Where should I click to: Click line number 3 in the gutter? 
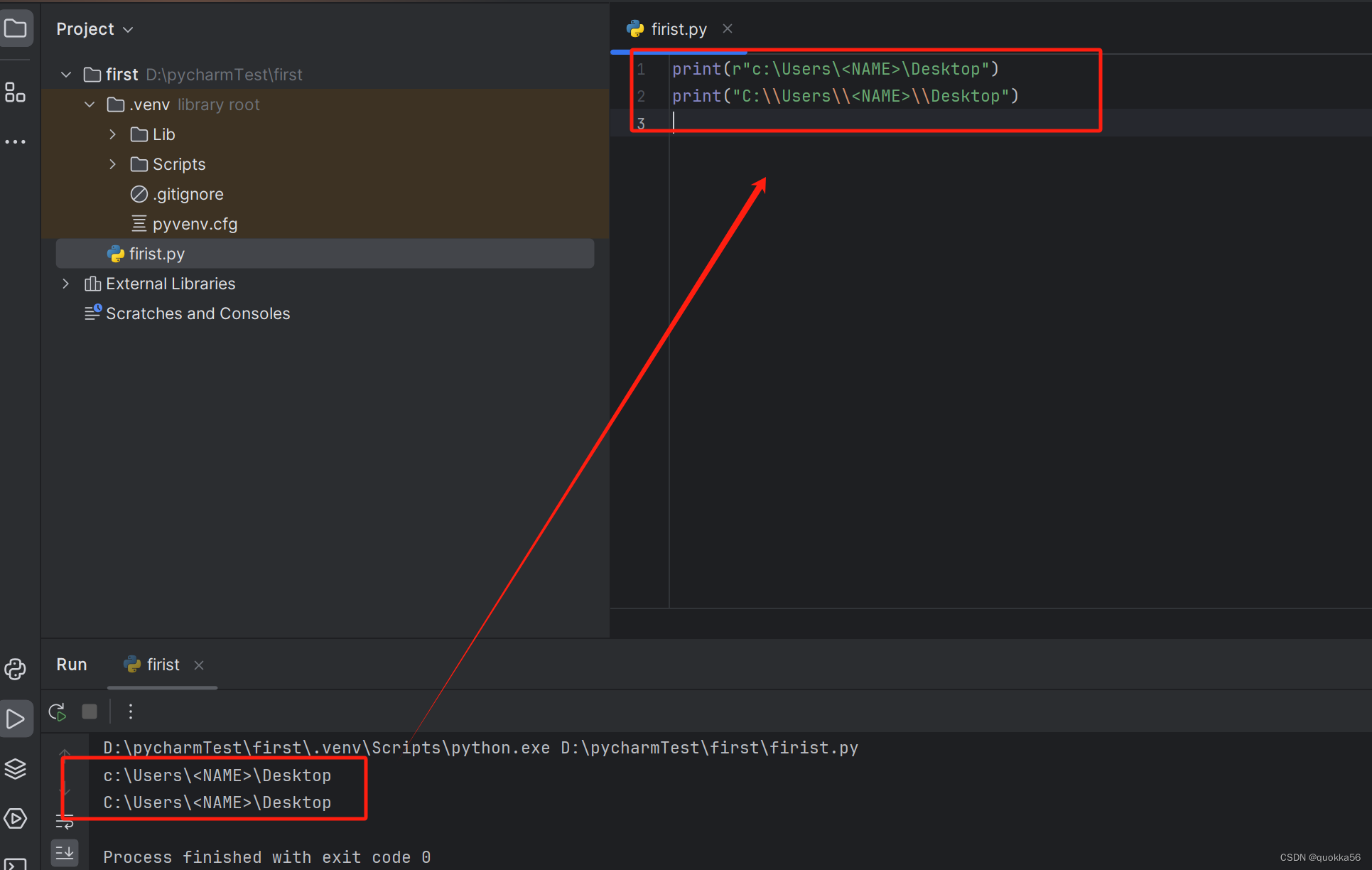pyautogui.click(x=641, y=123)
